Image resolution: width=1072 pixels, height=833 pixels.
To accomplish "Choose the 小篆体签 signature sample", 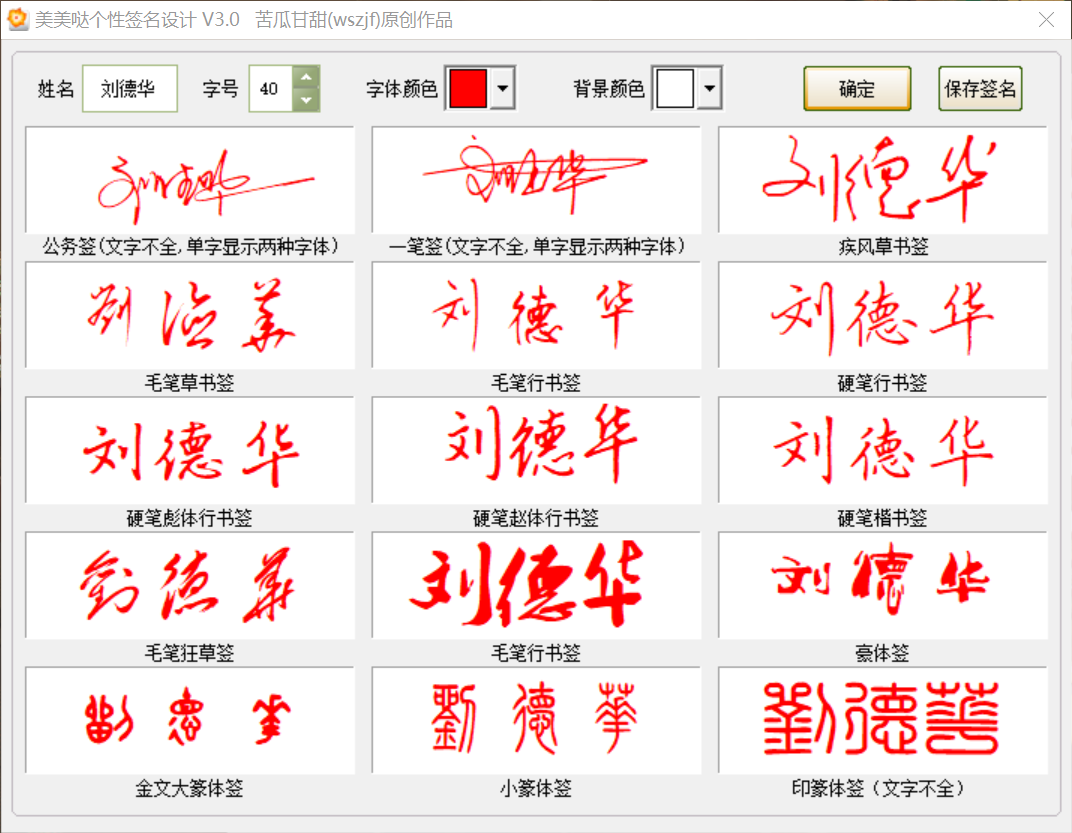I will coord(536,718).
